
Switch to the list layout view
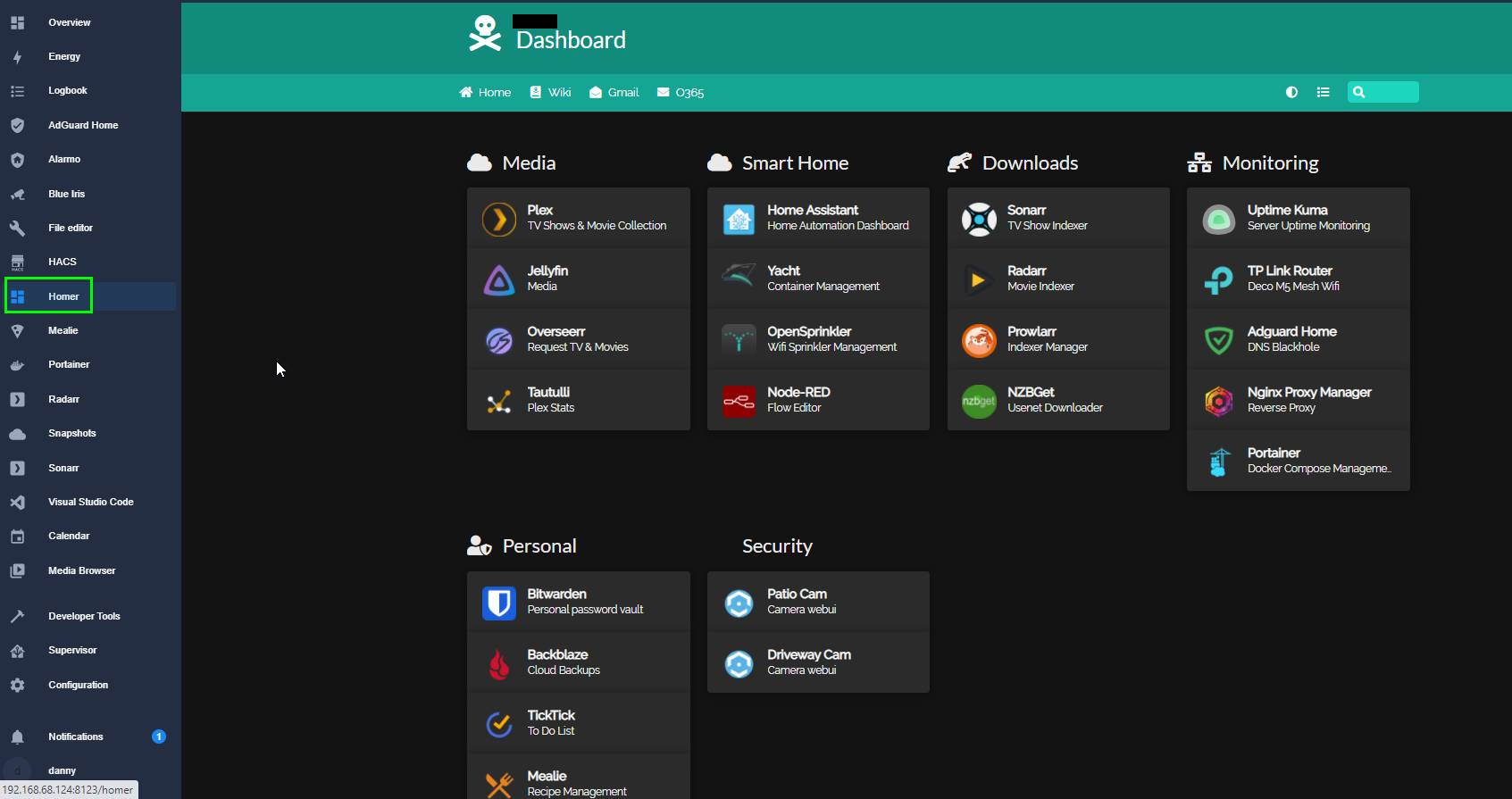pos(1324,92)
